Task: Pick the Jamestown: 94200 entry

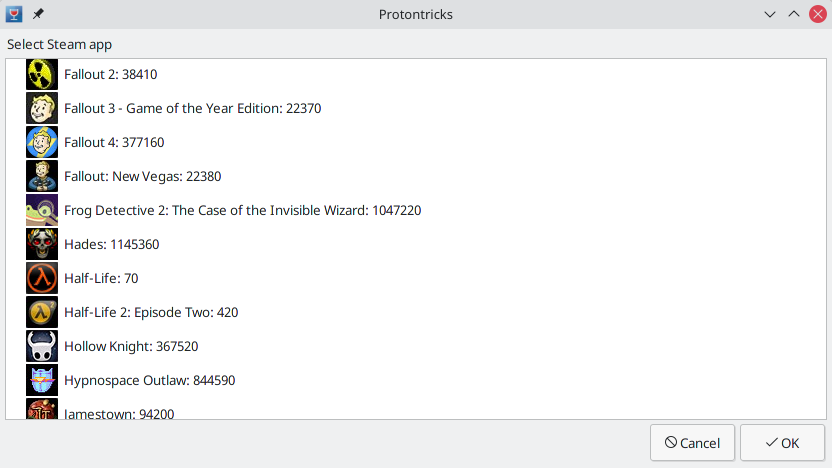Action: 112,412
